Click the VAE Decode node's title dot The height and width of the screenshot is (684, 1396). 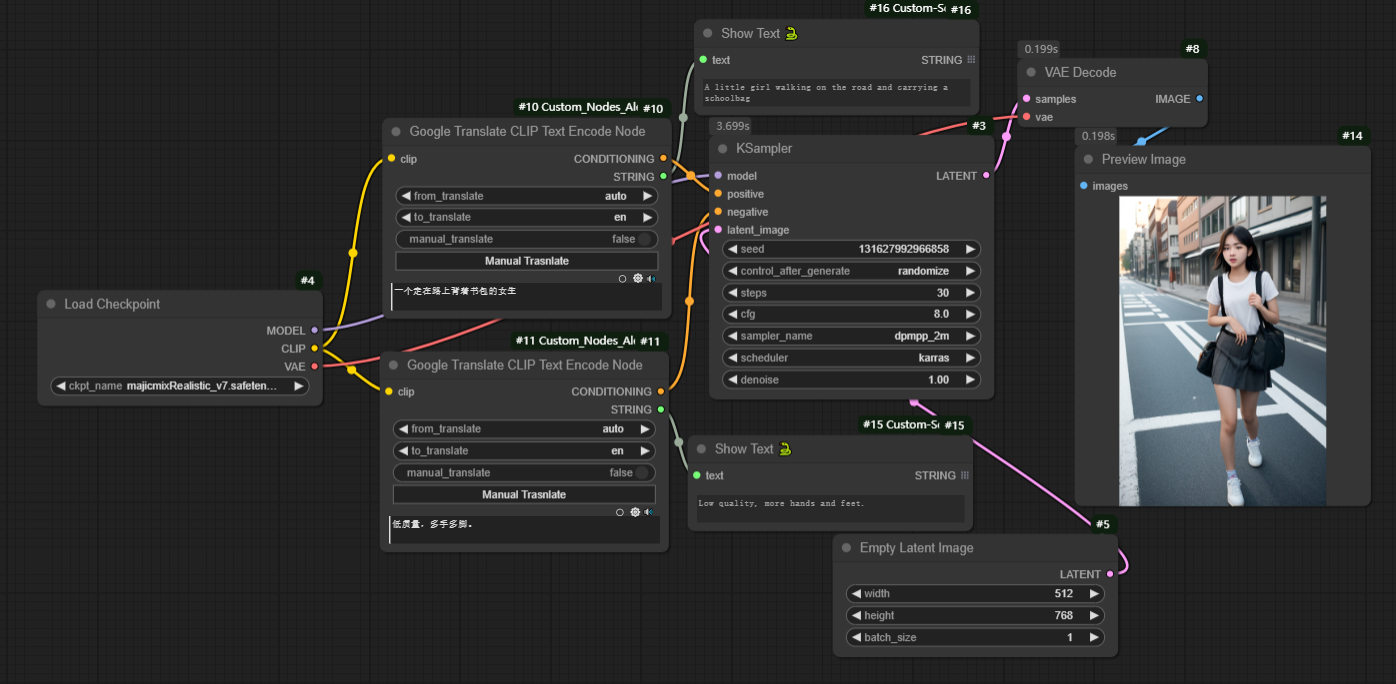click(1031, 73)
